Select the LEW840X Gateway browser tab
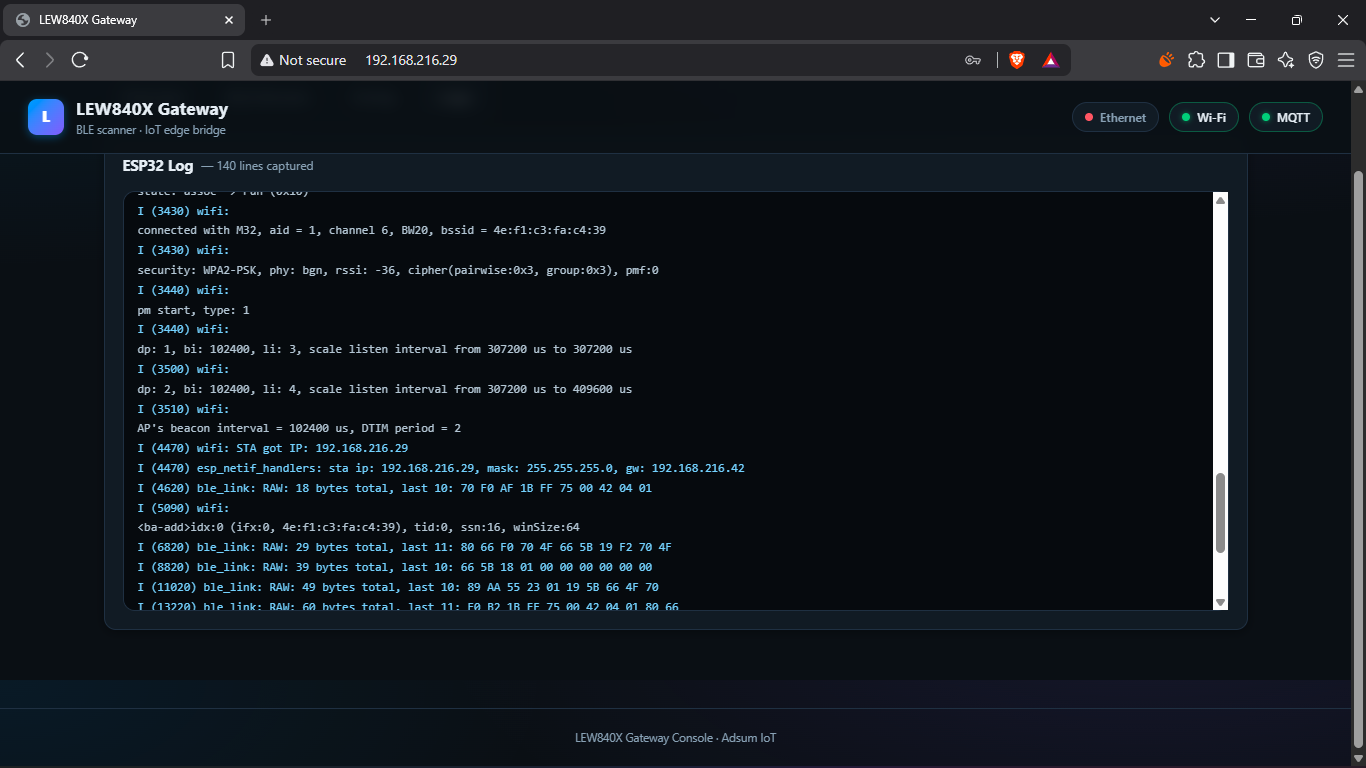Image resolution: width=1366 pixels, height=768 pixels. click(x=124, y=20)
